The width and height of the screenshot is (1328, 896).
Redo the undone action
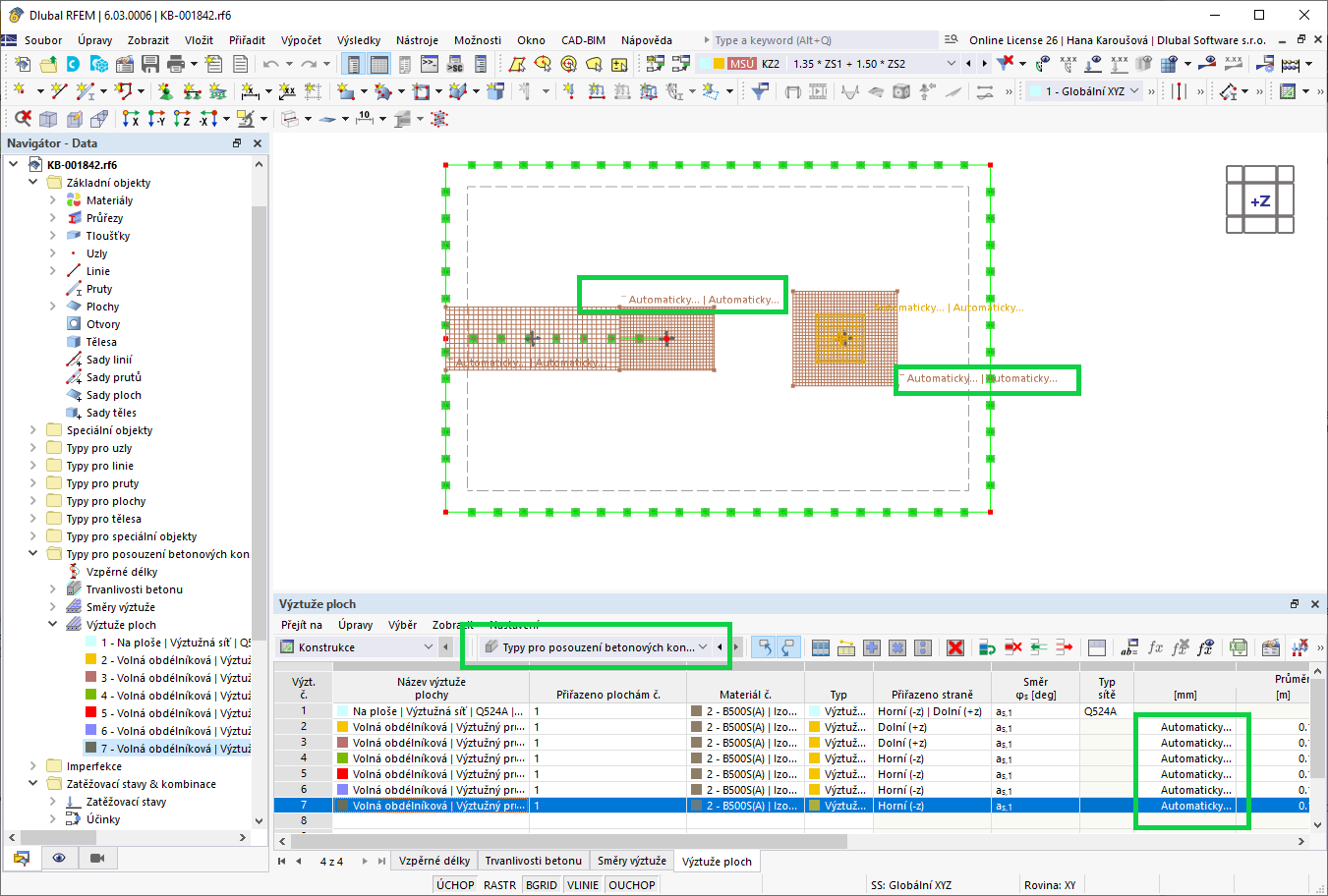(x=309, y=64)
